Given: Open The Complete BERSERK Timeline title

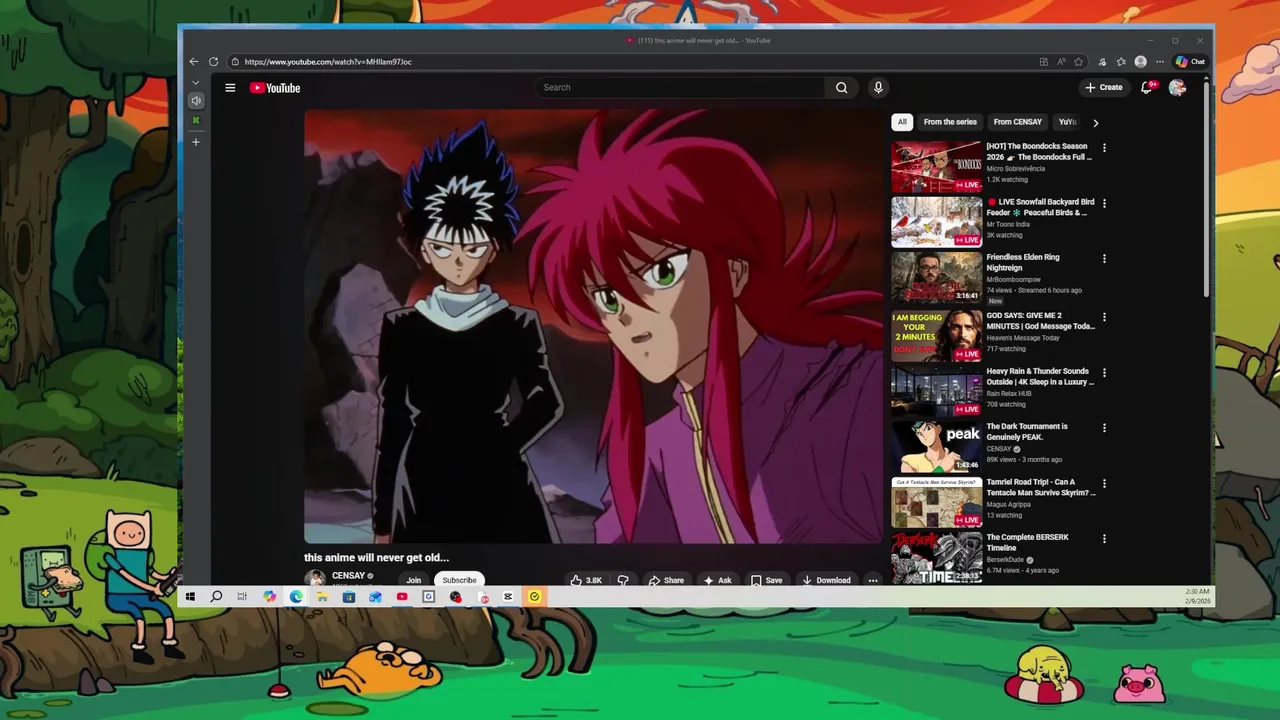Looking at the screenshot, I should point(1027,543).
